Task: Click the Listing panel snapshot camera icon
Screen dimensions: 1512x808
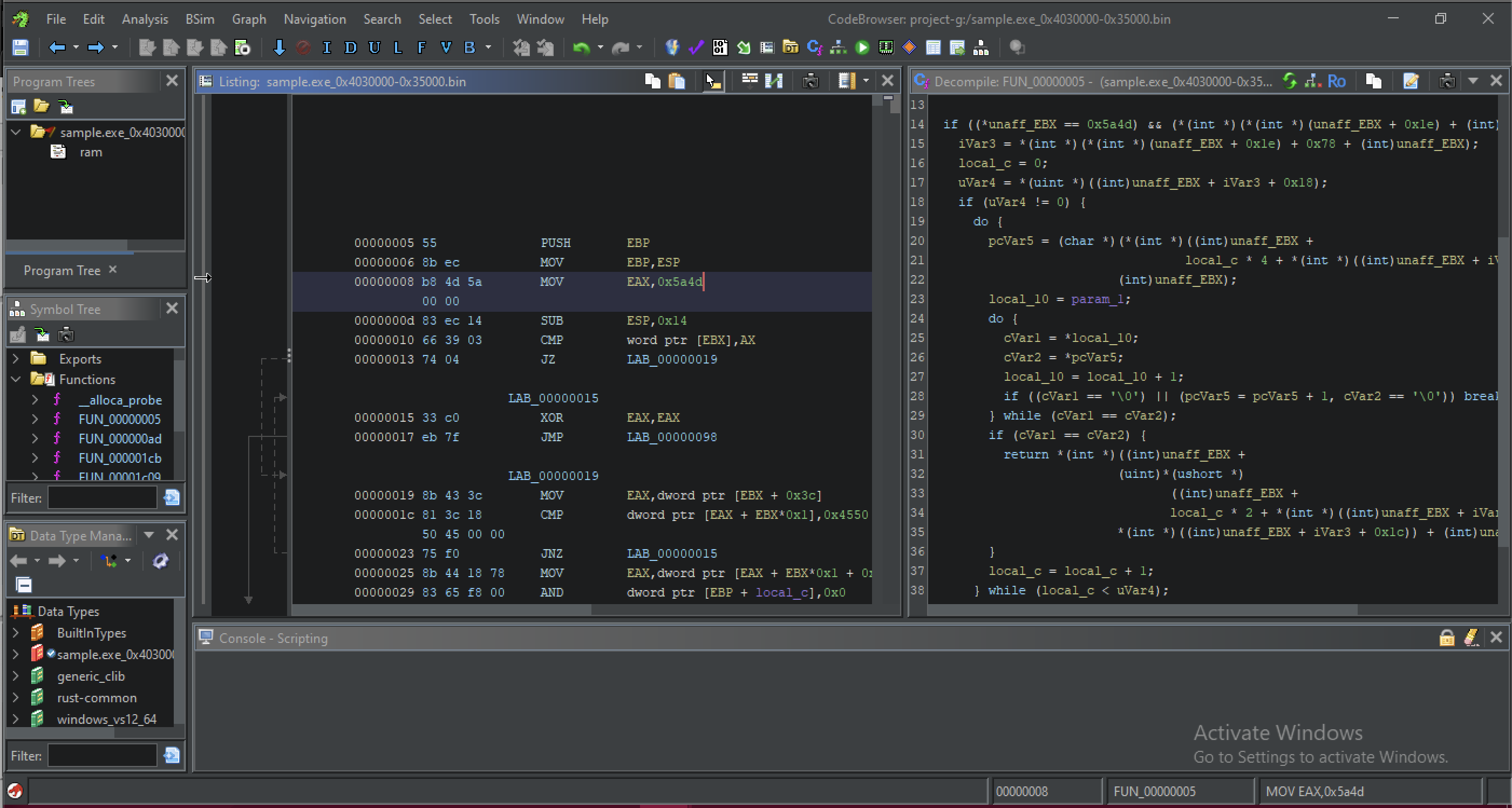Action: 811,81
